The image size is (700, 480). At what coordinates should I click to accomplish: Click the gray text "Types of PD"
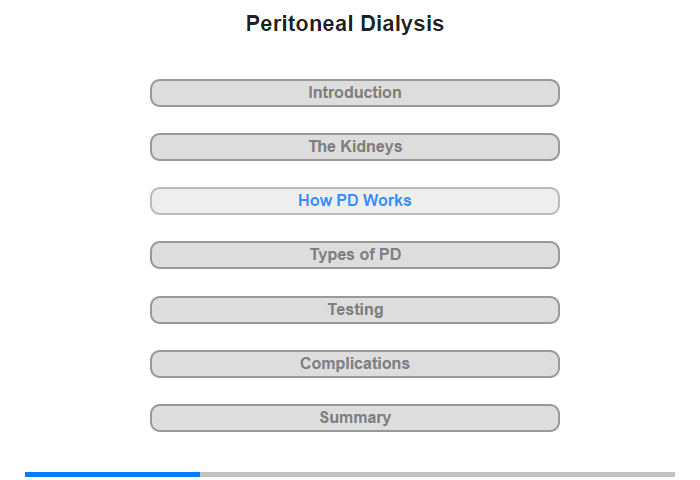click(x=355, y=255)
